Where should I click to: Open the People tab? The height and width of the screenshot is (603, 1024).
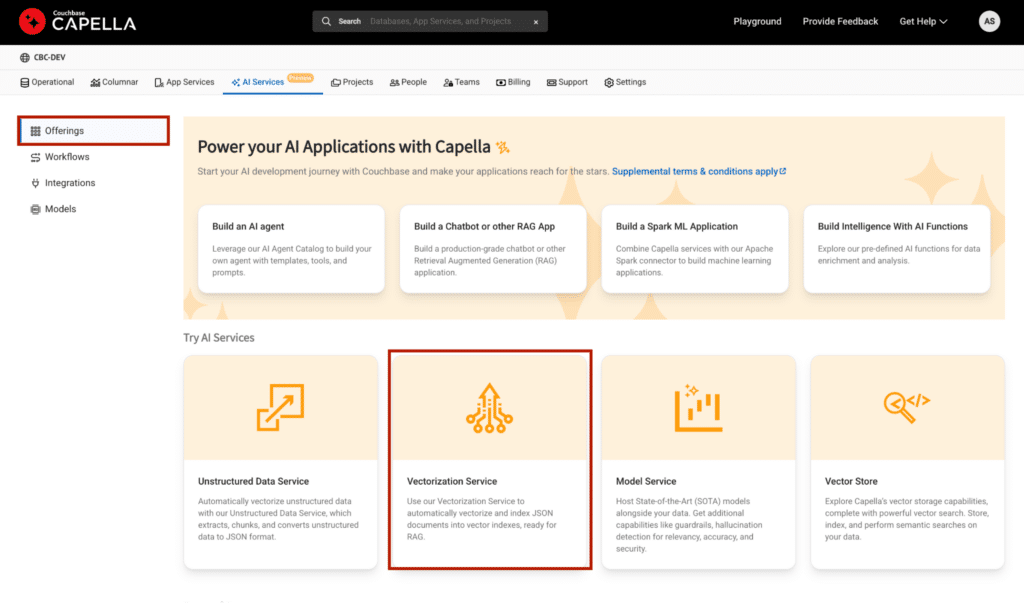coord(408,82)
